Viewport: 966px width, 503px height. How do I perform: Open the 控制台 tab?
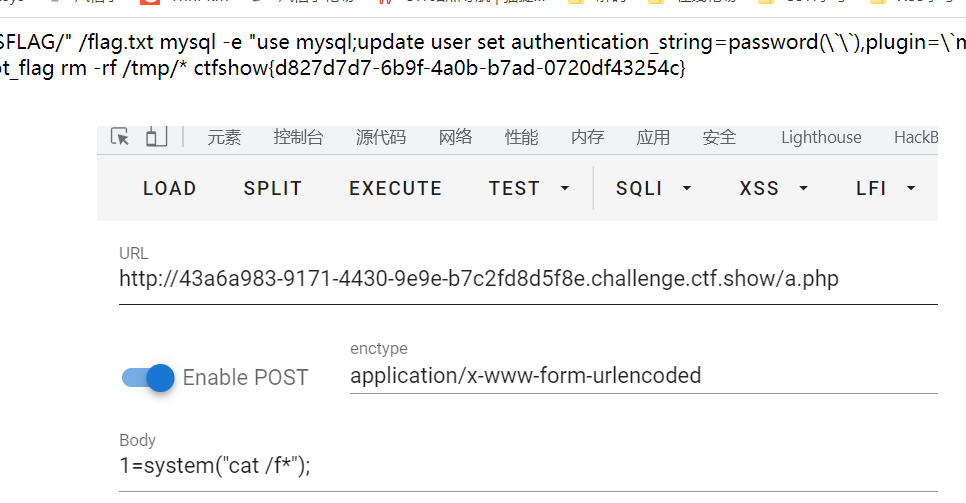[298, 137]
